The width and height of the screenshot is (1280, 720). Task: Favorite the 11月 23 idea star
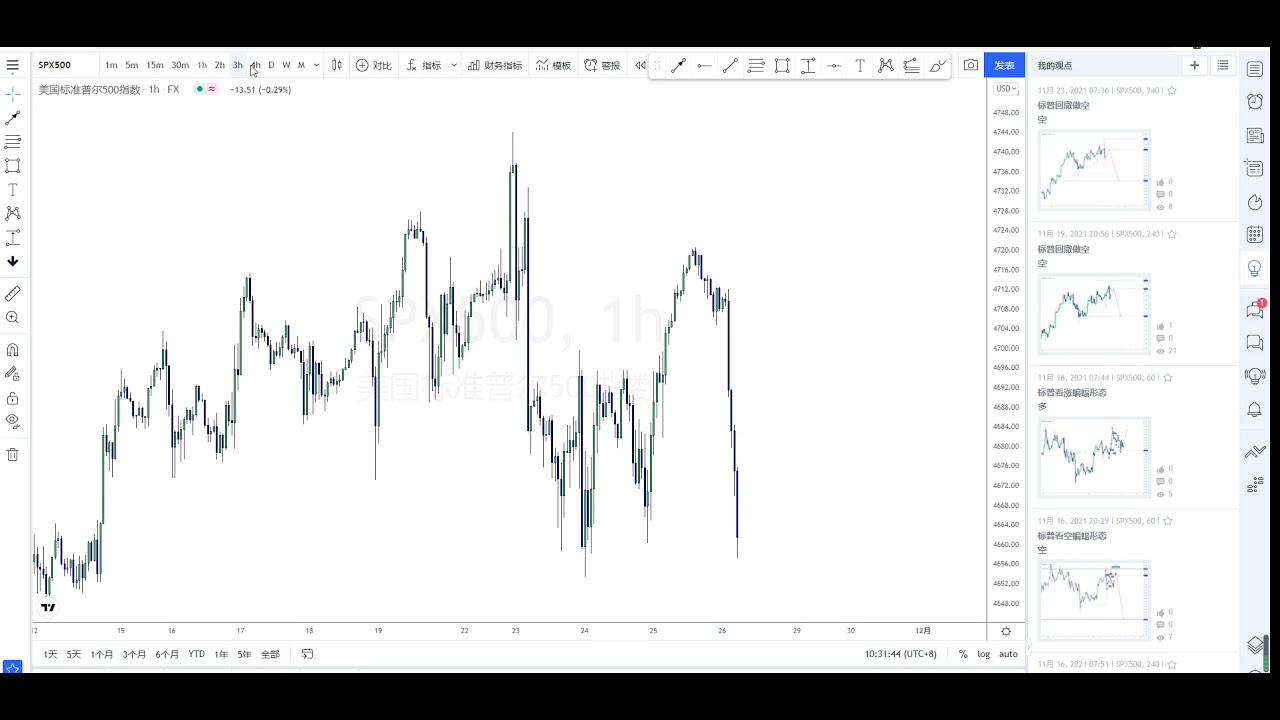coord(1172,90)
